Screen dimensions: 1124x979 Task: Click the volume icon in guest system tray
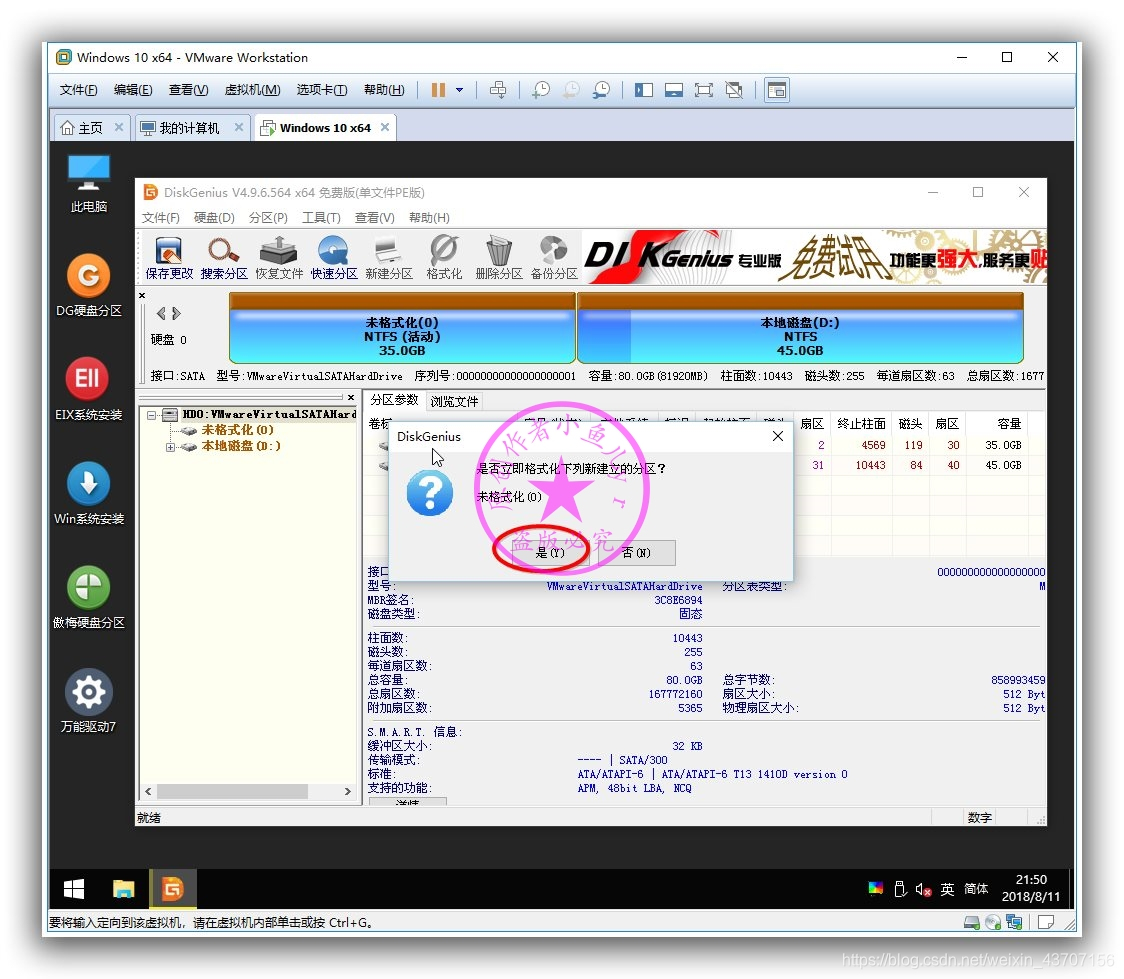click(x=923, y=889)
